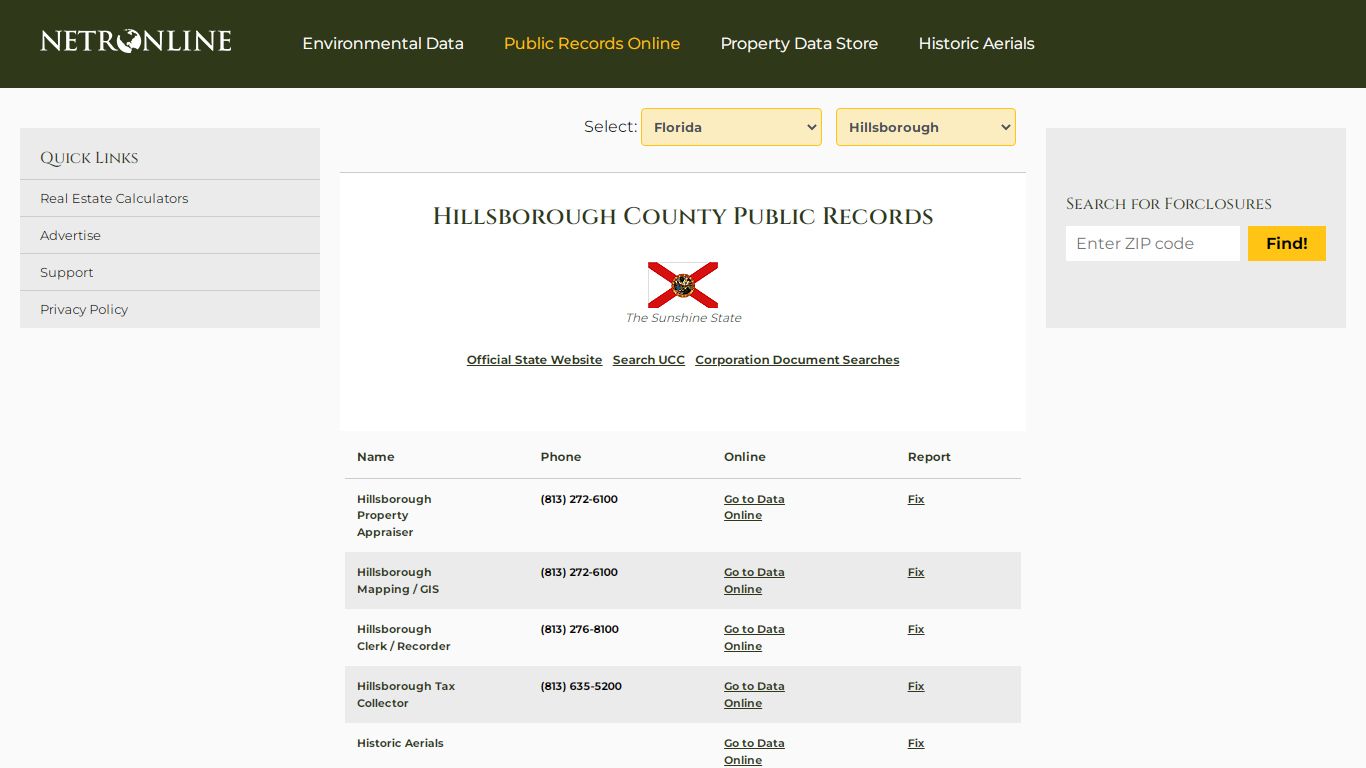Click the Find! foreclosures button
1366x768 pixels.
1287,243
